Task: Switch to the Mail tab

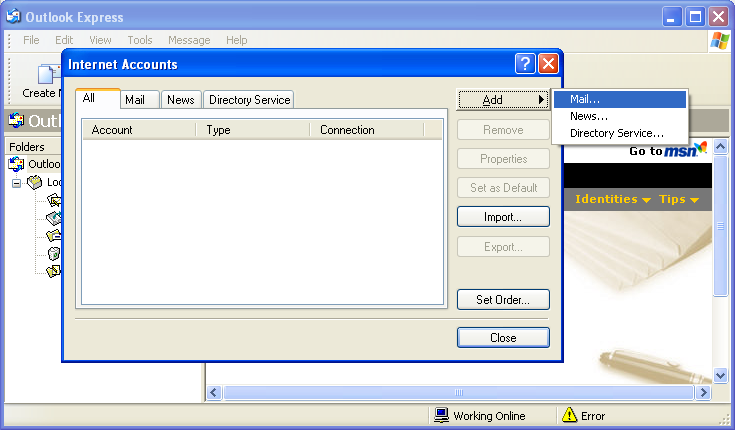Action: click(x=140, y=100)
